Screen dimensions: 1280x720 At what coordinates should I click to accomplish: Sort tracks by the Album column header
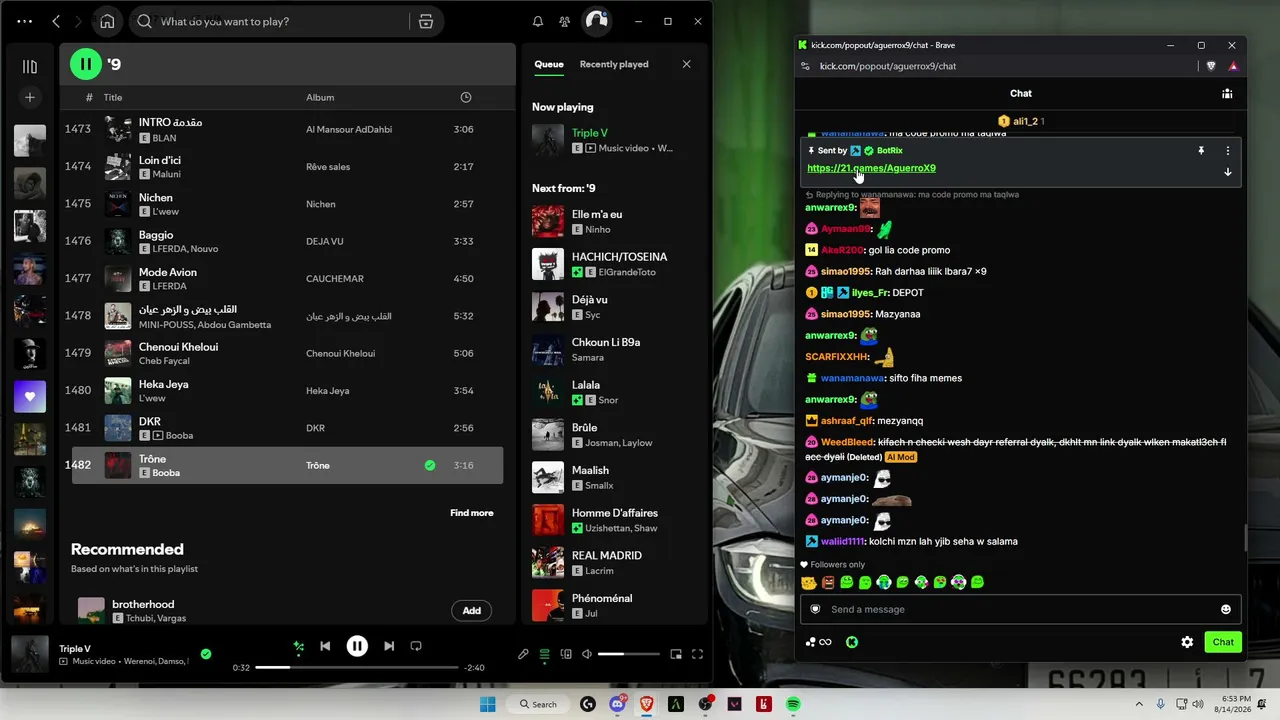pyautogui.click(x=320, y=97)
